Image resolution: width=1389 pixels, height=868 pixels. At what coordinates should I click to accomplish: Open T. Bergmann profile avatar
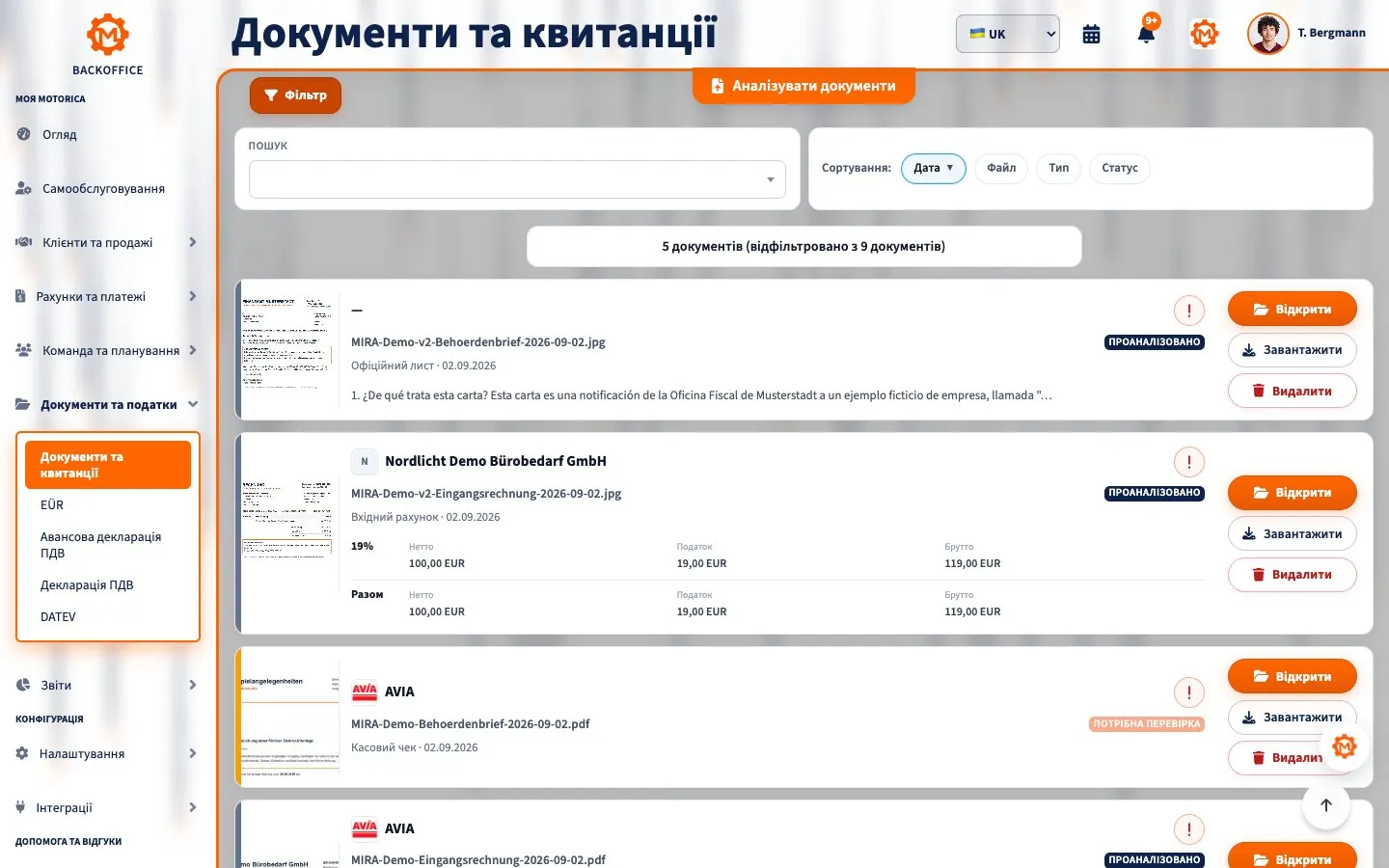coord(1267,34)
